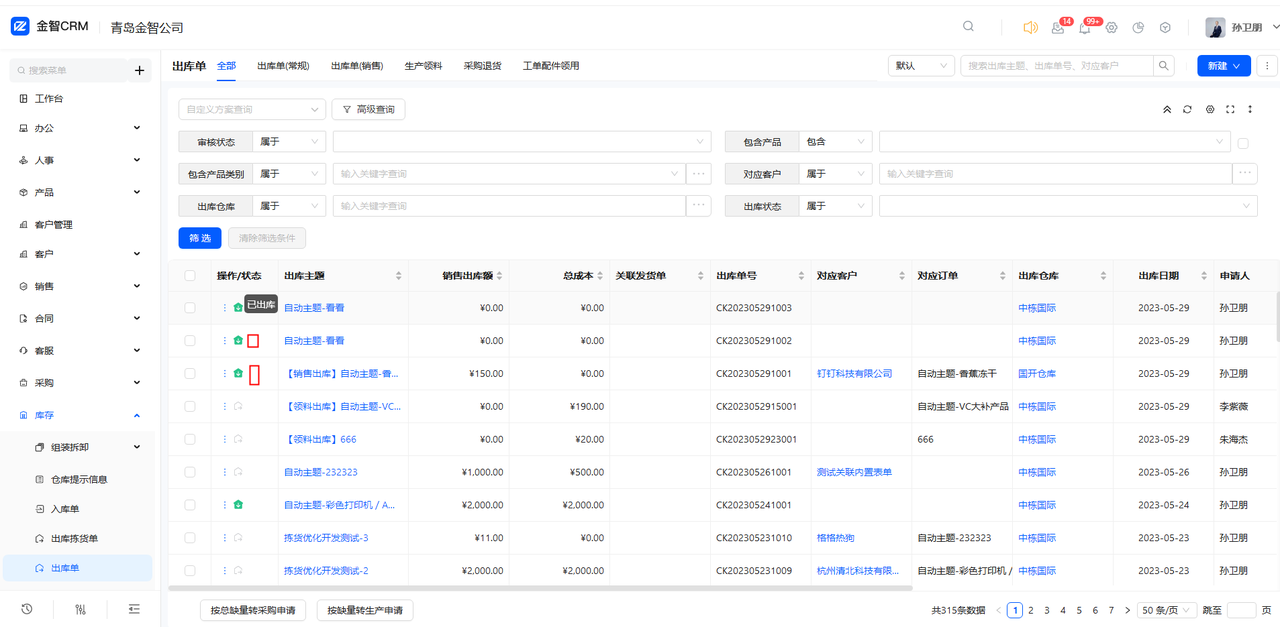
Task: Go to page 2 in pagination
Action: tap(1031, 610)
